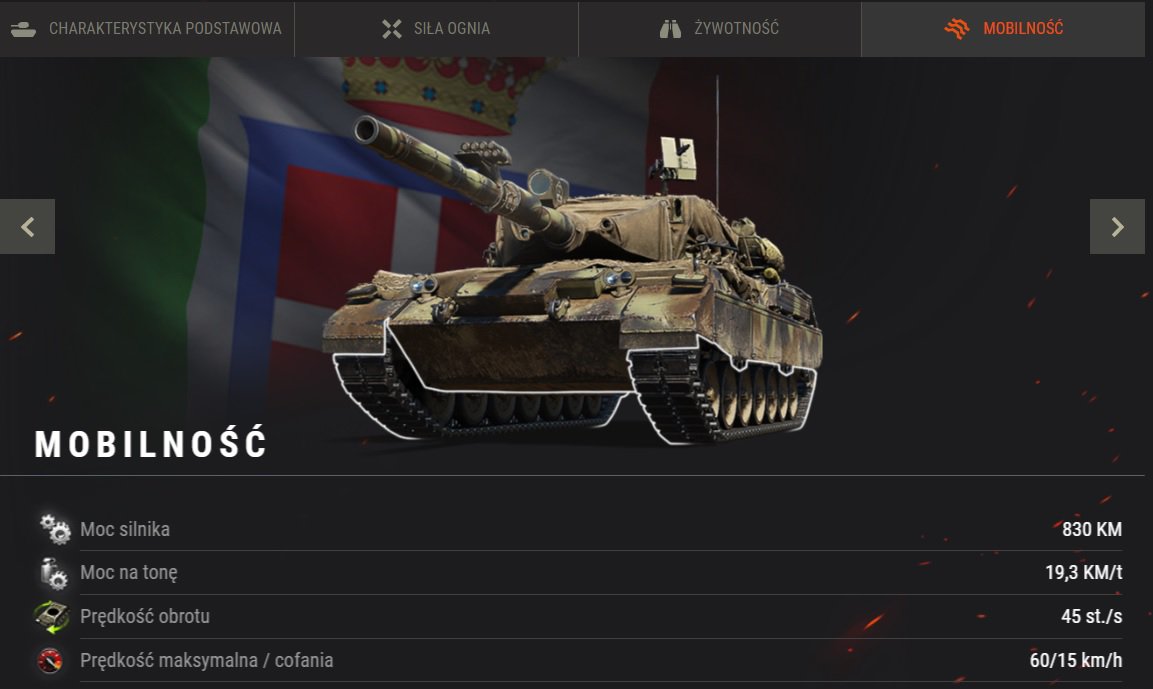Click the 19,3 KM/t value
This screenshot has height=689, width=1153.
(x=1083, y=572)
